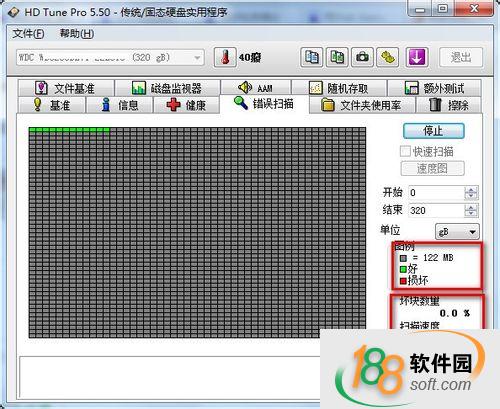Enable the 快速扫描 checkbox
The image size is (500, 409).
(x=405, y=151)
